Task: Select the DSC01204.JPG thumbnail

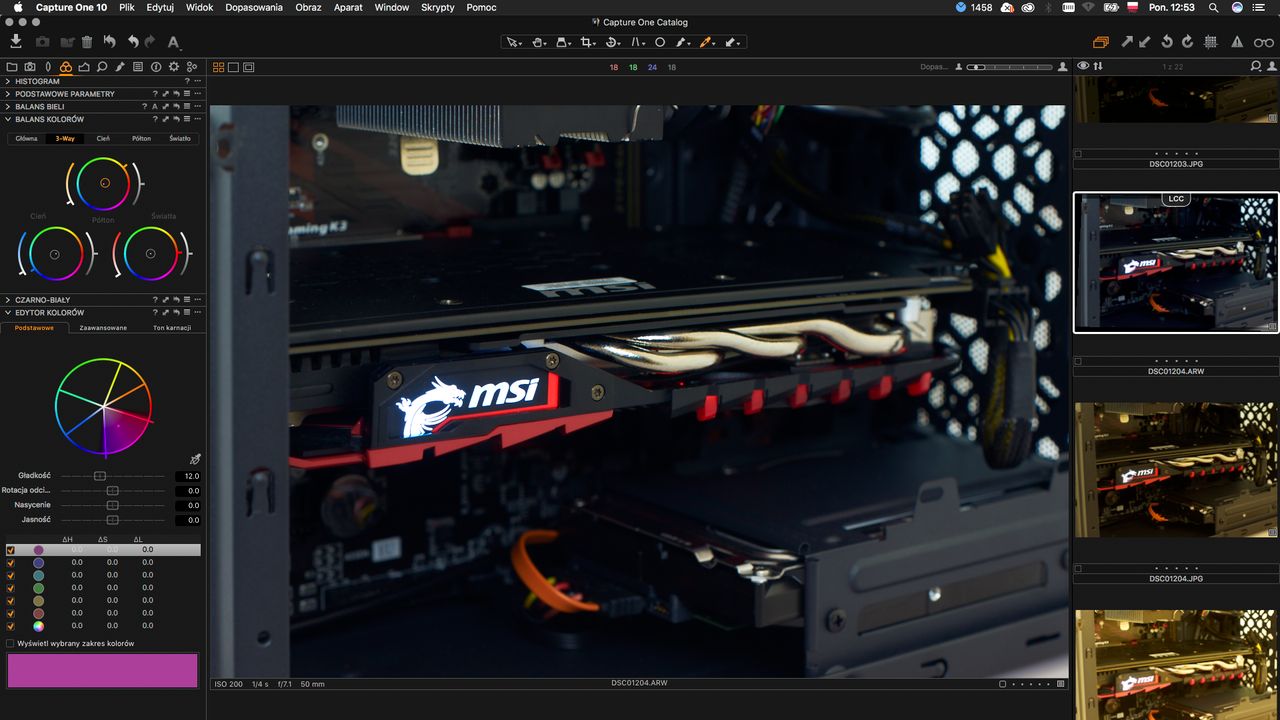Action: [1176, 470]
